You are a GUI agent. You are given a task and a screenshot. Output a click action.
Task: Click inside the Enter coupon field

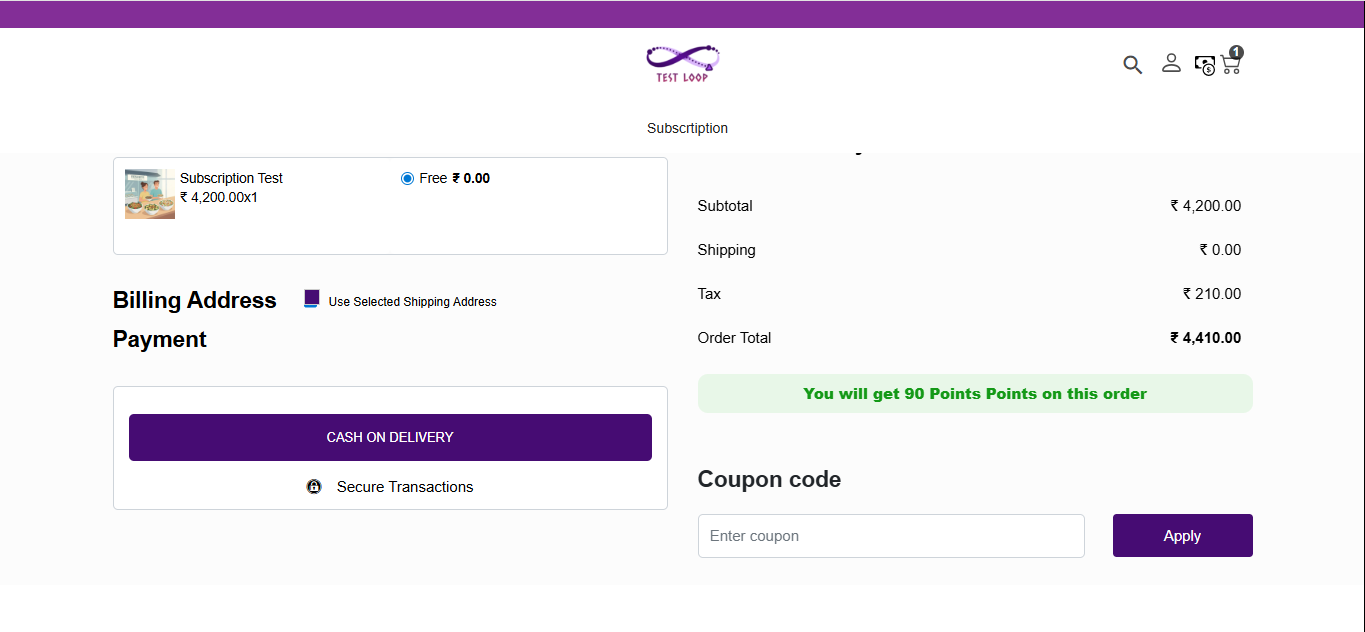tap(891, 535)
